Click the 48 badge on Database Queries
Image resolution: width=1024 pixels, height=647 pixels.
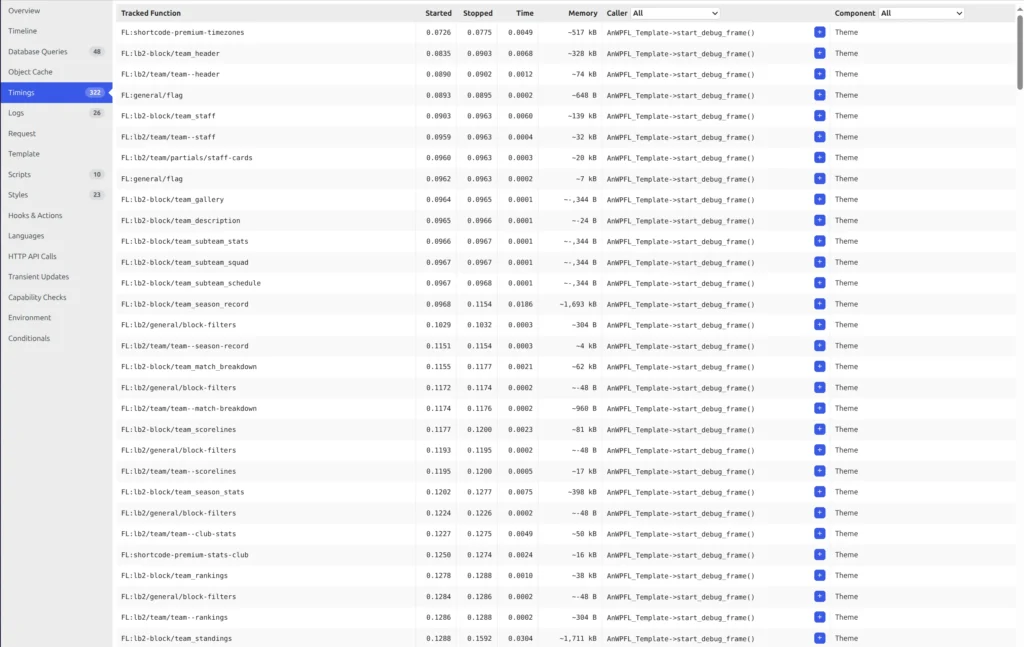pyautogui.click(x=97, y=52)
